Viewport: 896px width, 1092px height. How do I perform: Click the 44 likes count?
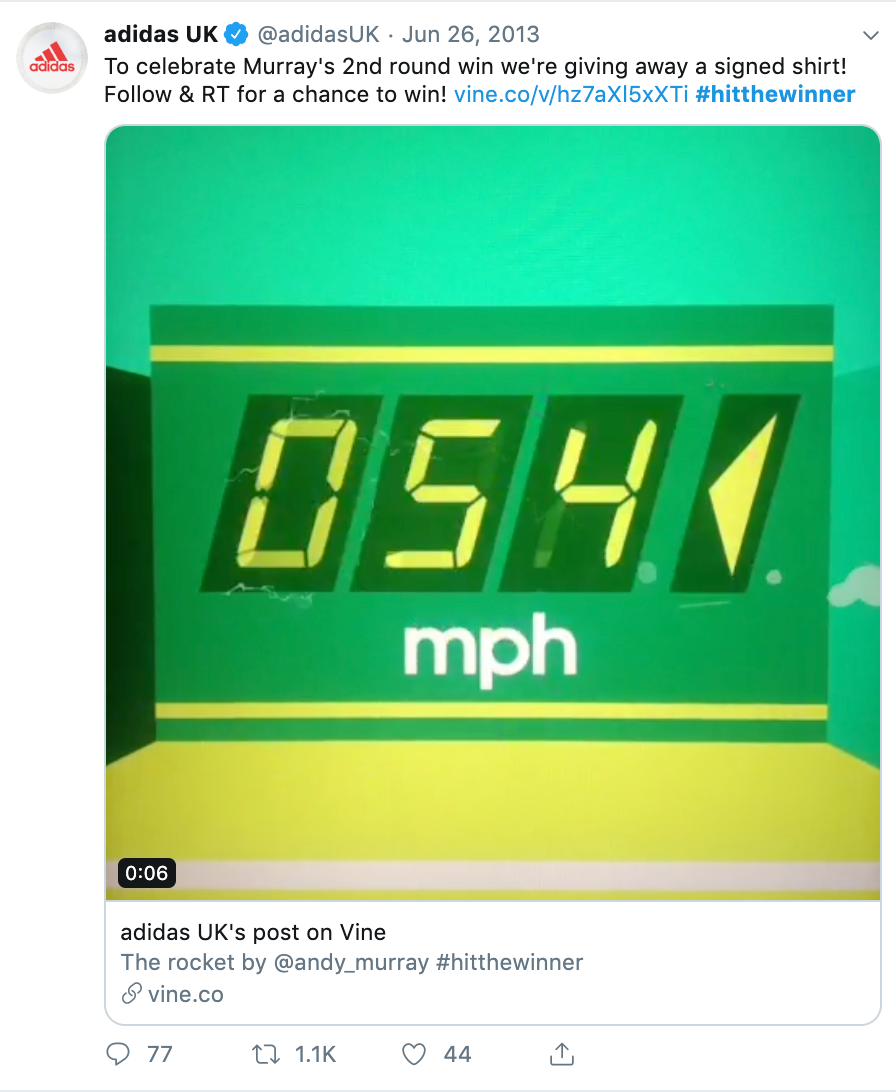tap(458, 1054)
